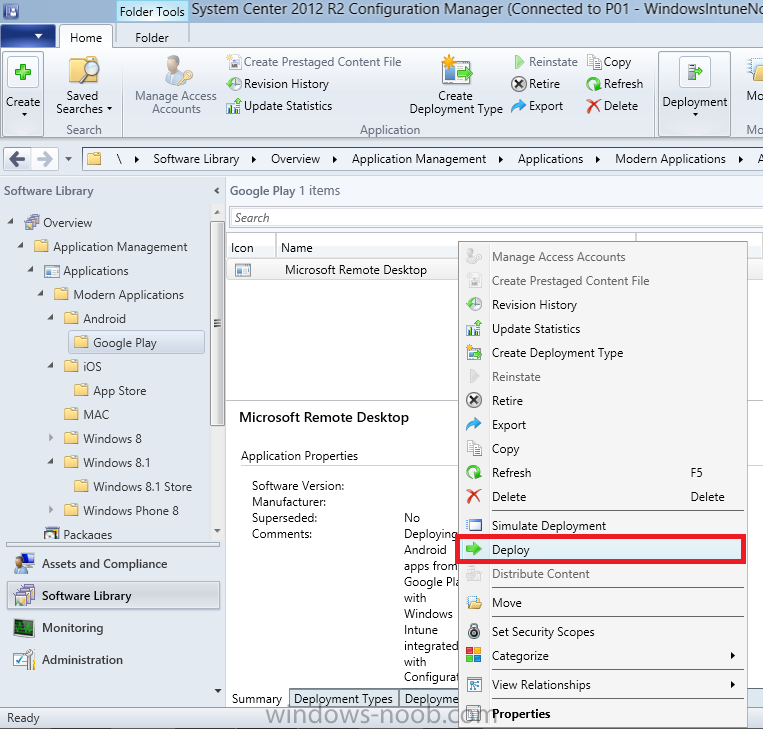The width and height of the screenshot is (763, 729).
Task: Click Update Statistics in the ribbon
Action: 279,106
